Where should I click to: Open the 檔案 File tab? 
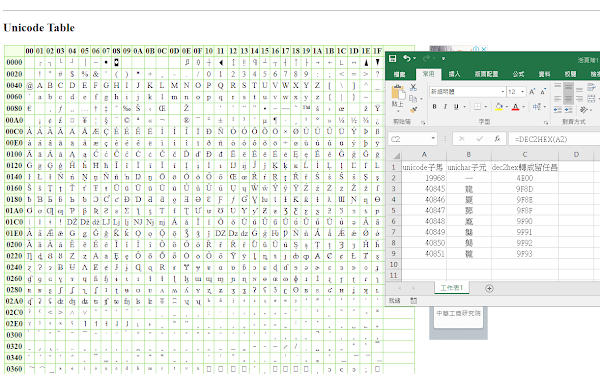(x=399, y=74)
